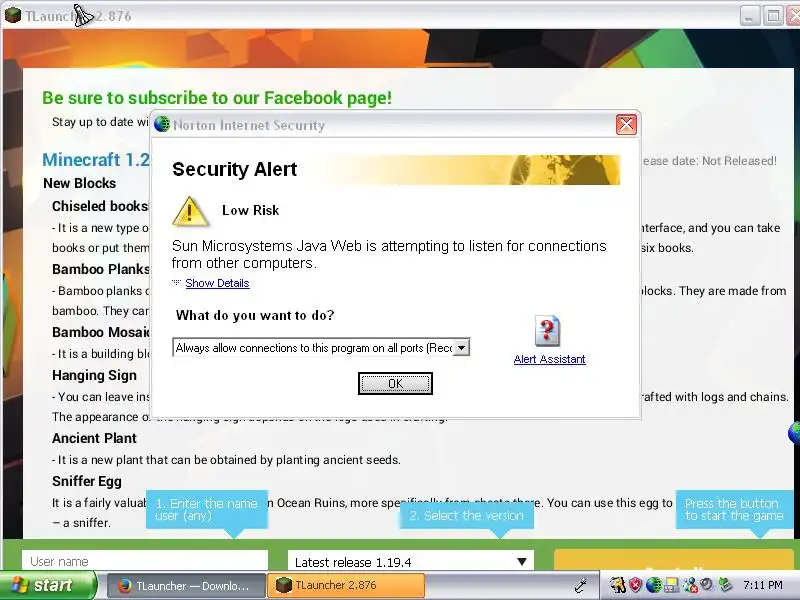Click the 'Bamboo Mosaic' heading
The width and height of the screenshot is (800, 600).
(x=101, y=332)
